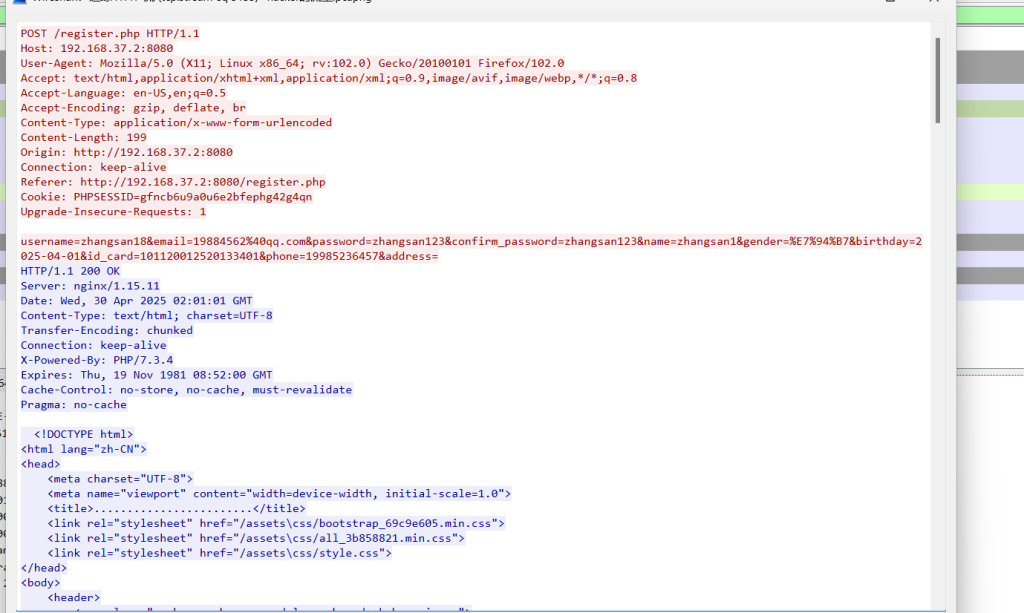The width and height of the screenshot is (1024, 613).
Task: Click the Content-Length: 199 line
Action: pyautogui.click(x=83, y=137)
